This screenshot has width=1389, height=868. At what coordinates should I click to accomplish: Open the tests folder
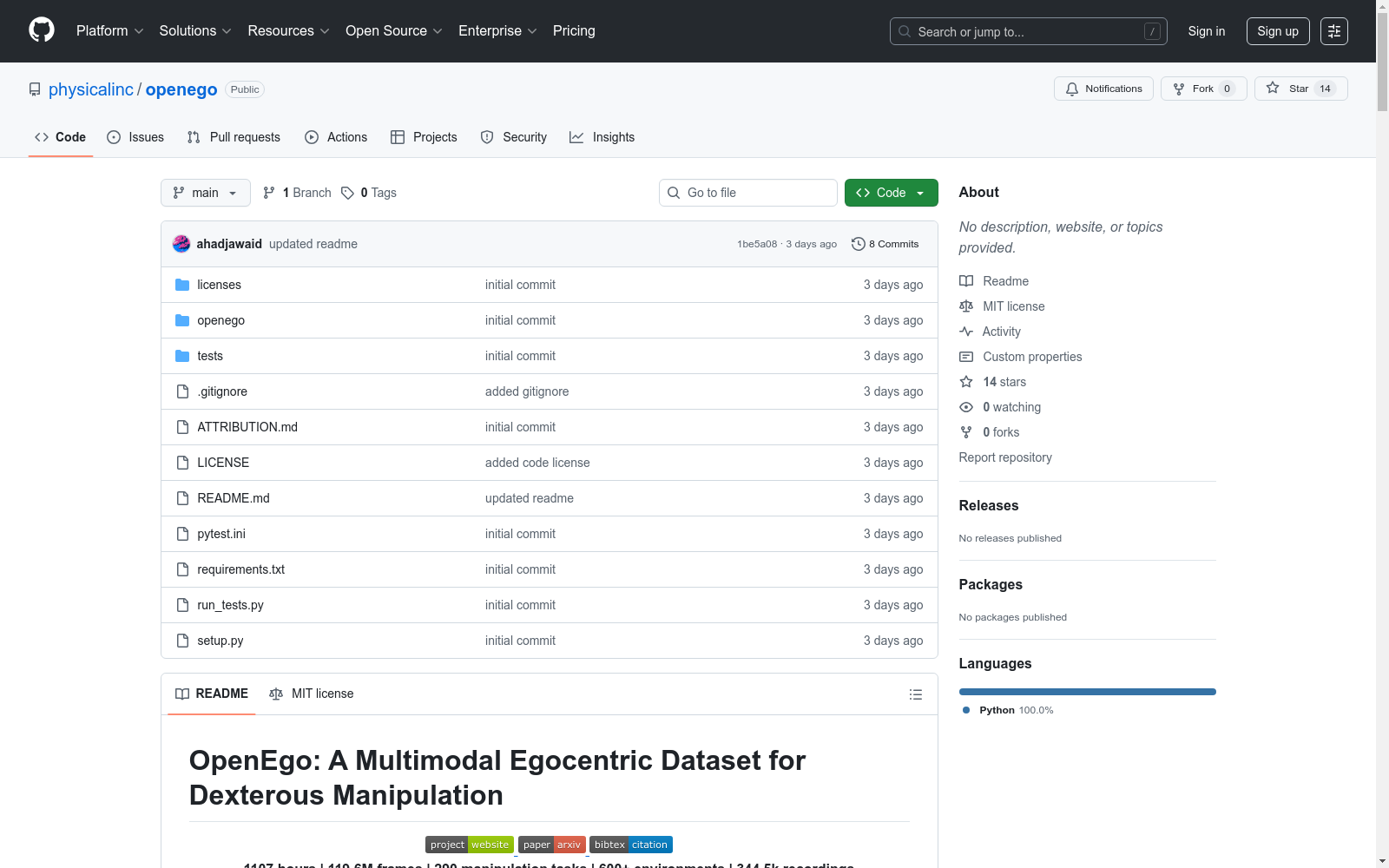coord(210,356)
